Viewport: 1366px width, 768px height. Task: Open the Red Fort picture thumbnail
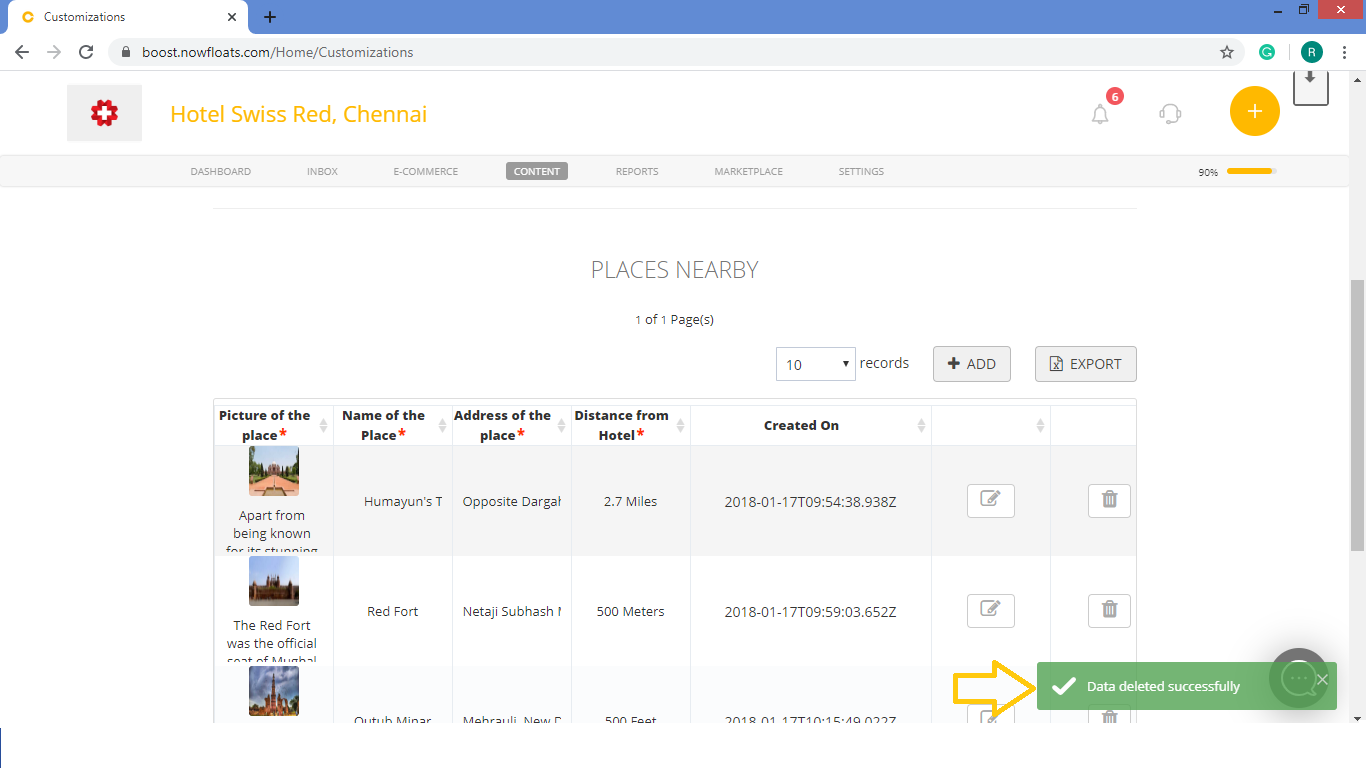click(274, 581)
